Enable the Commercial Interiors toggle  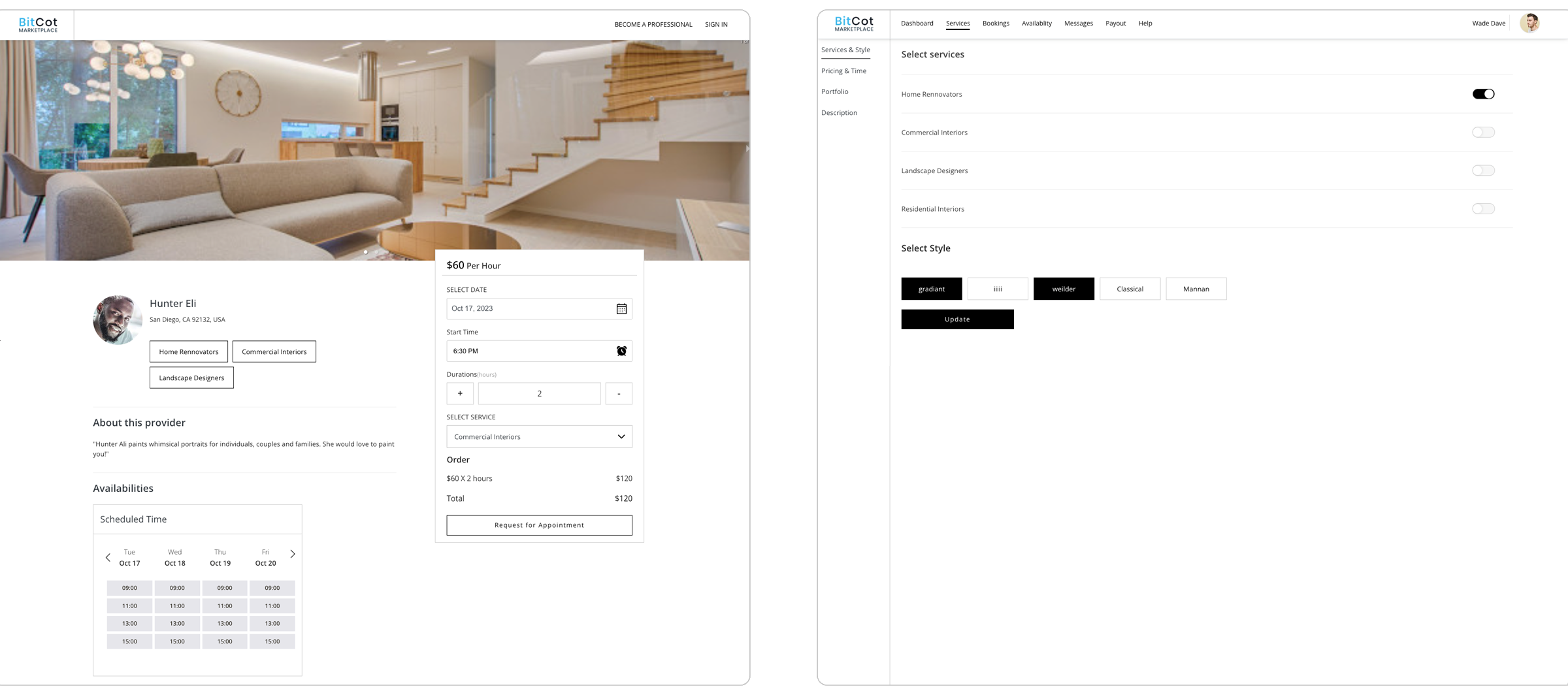point(1483,133)
